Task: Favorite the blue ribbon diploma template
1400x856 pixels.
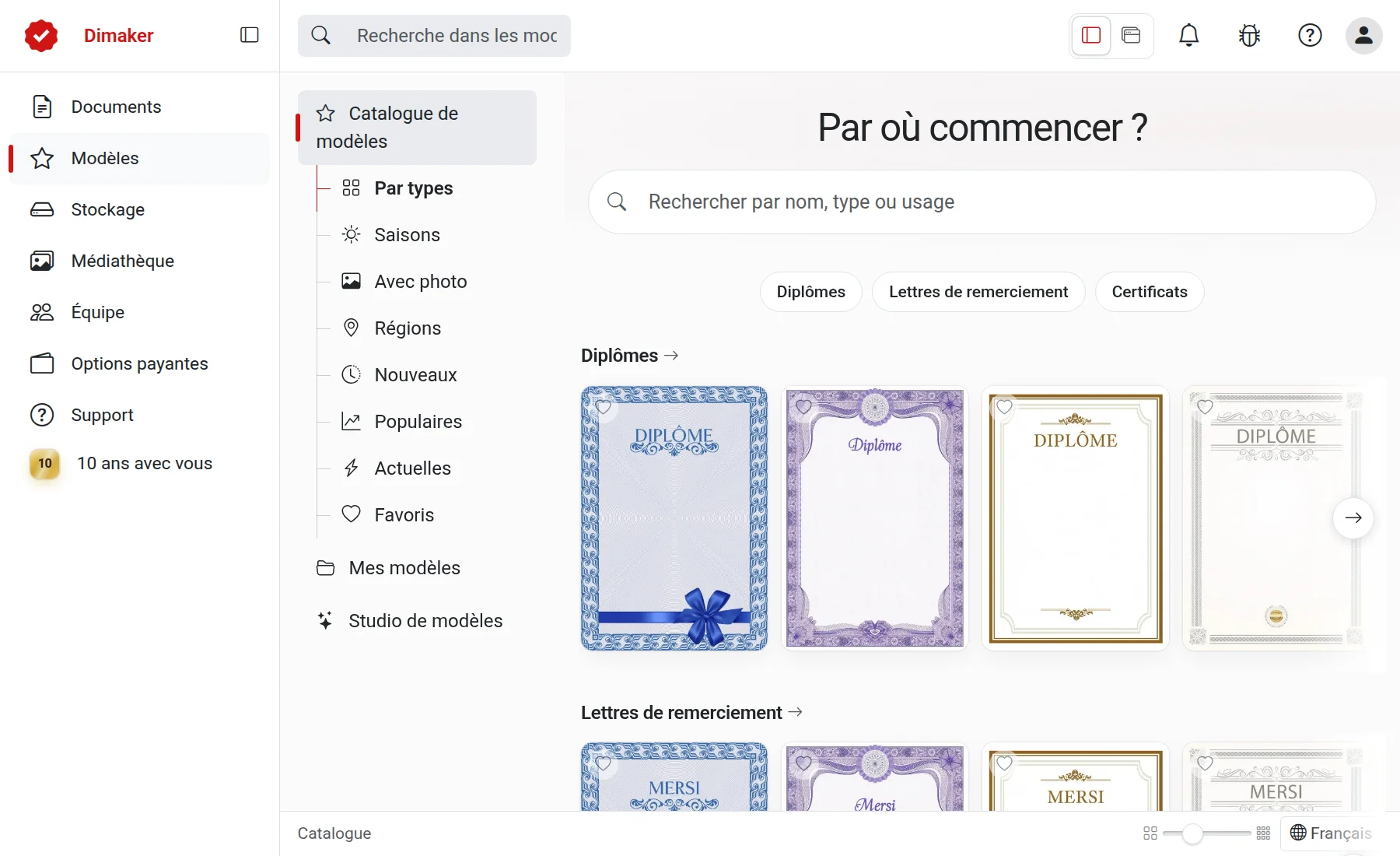Action: [603, 407]
